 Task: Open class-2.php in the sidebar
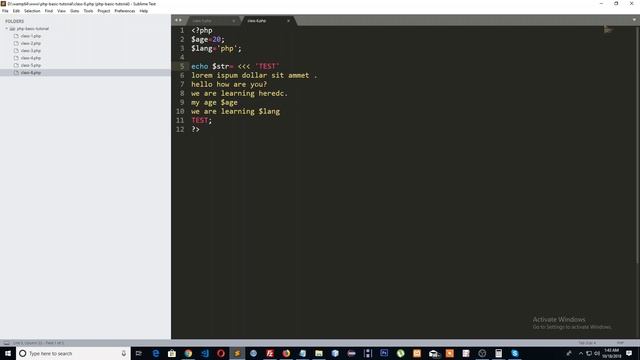coord(31,43)
